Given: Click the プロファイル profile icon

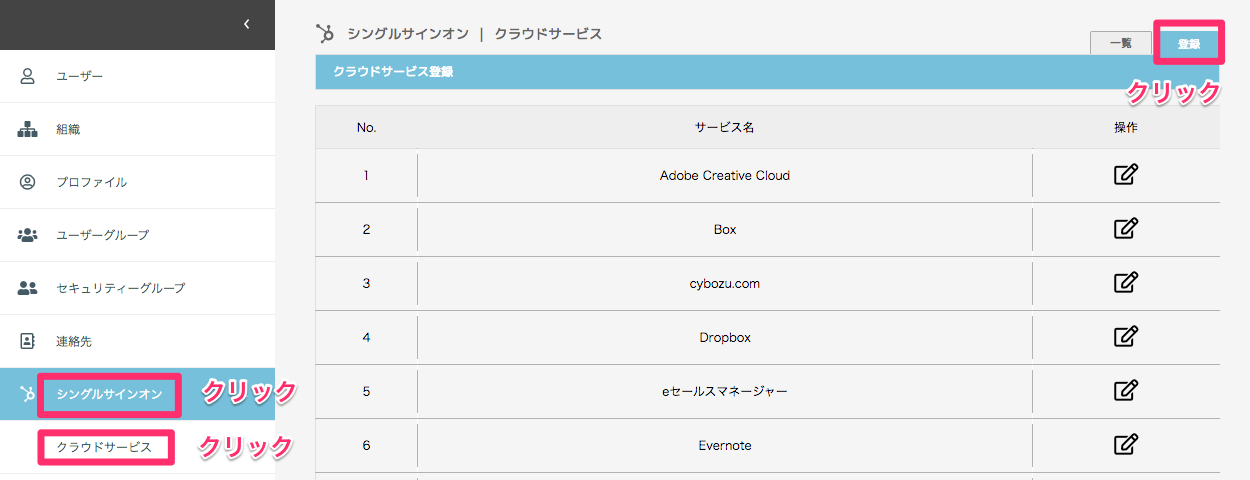Looking at the screenshot, I should point(28,182).
